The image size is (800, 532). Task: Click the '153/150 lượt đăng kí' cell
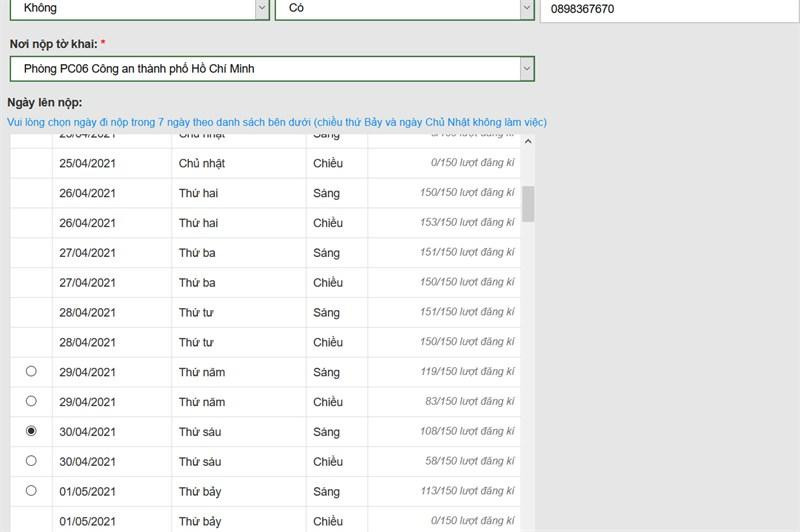click(x=467, y=222)
